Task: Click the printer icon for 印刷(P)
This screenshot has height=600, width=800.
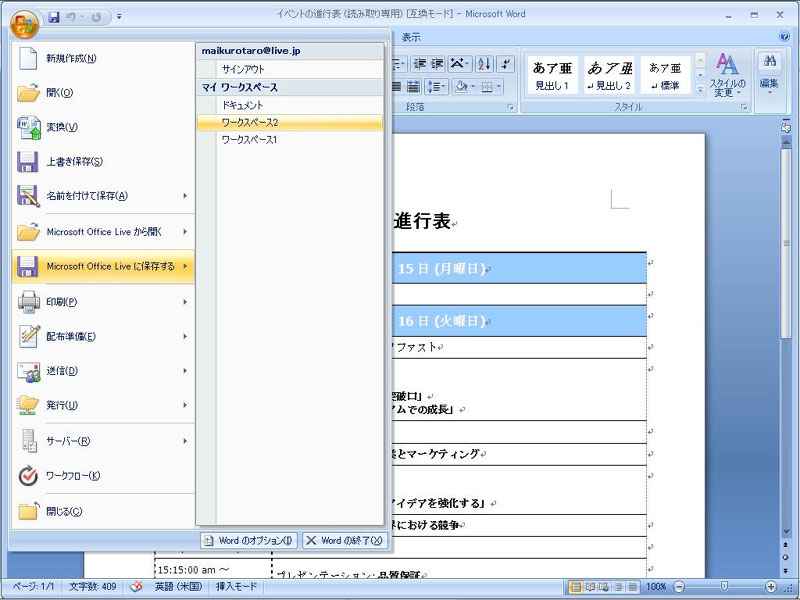Action: (29, 302)
